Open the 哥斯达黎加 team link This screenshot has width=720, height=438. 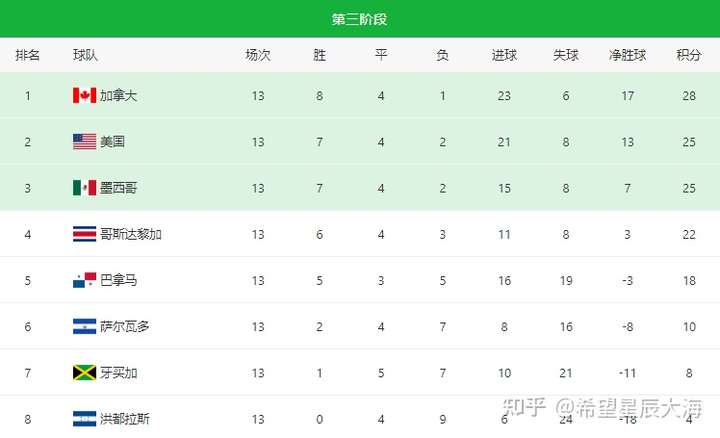click(x=131, y=234)
